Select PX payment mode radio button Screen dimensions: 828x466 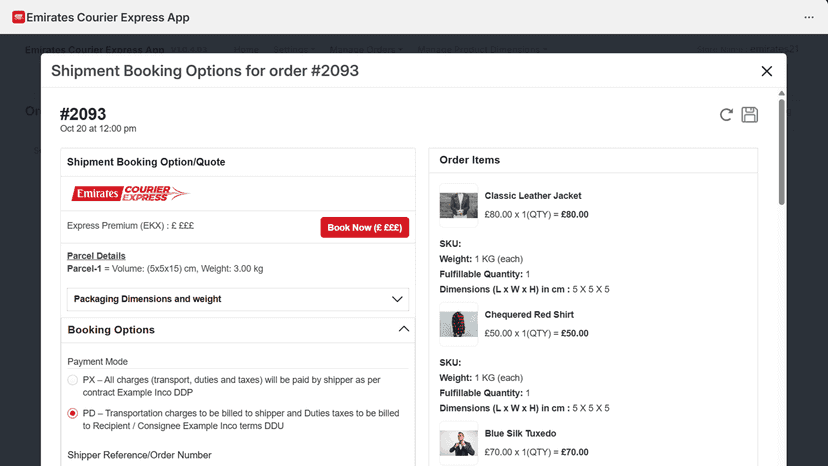coord(73,380)
